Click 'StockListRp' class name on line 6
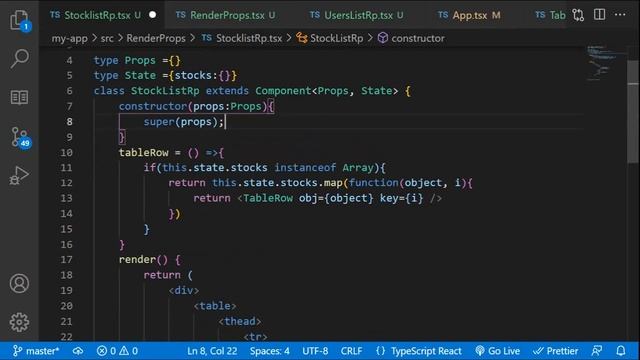 click(x=165, y=91)
